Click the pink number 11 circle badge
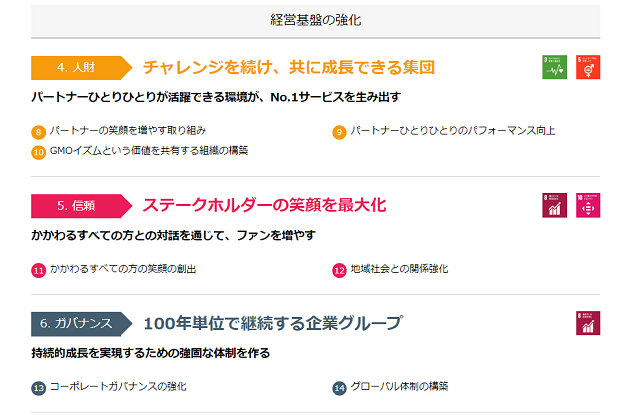 [x=38, y=270]
